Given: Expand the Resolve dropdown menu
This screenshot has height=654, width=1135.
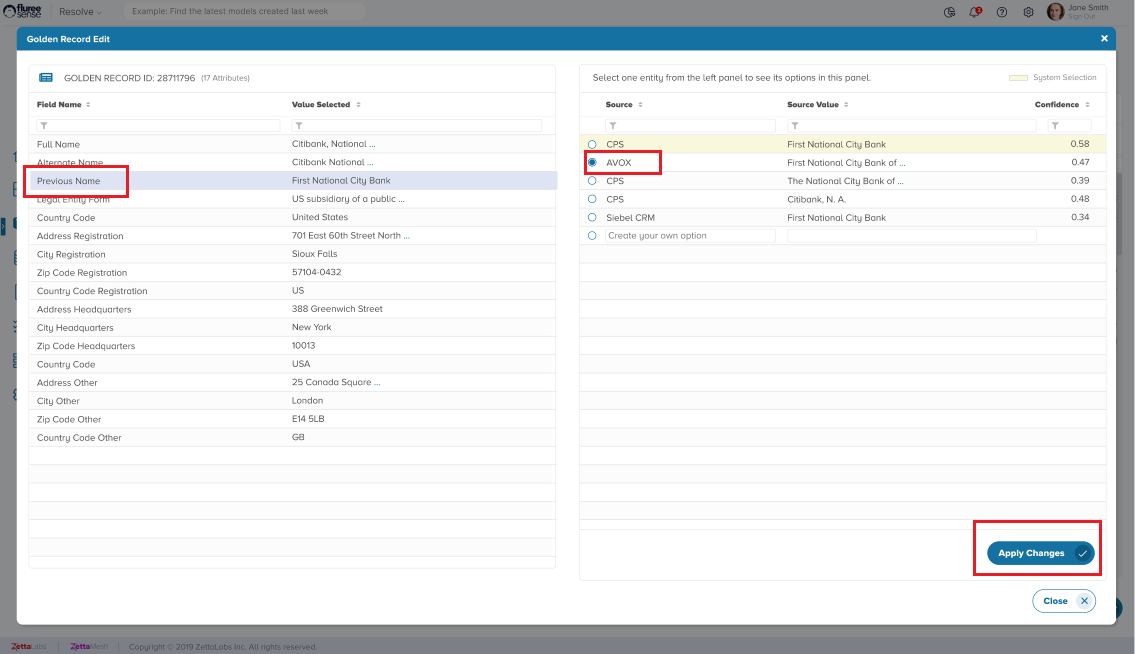Looking at the screenshot, I should 80,12.
